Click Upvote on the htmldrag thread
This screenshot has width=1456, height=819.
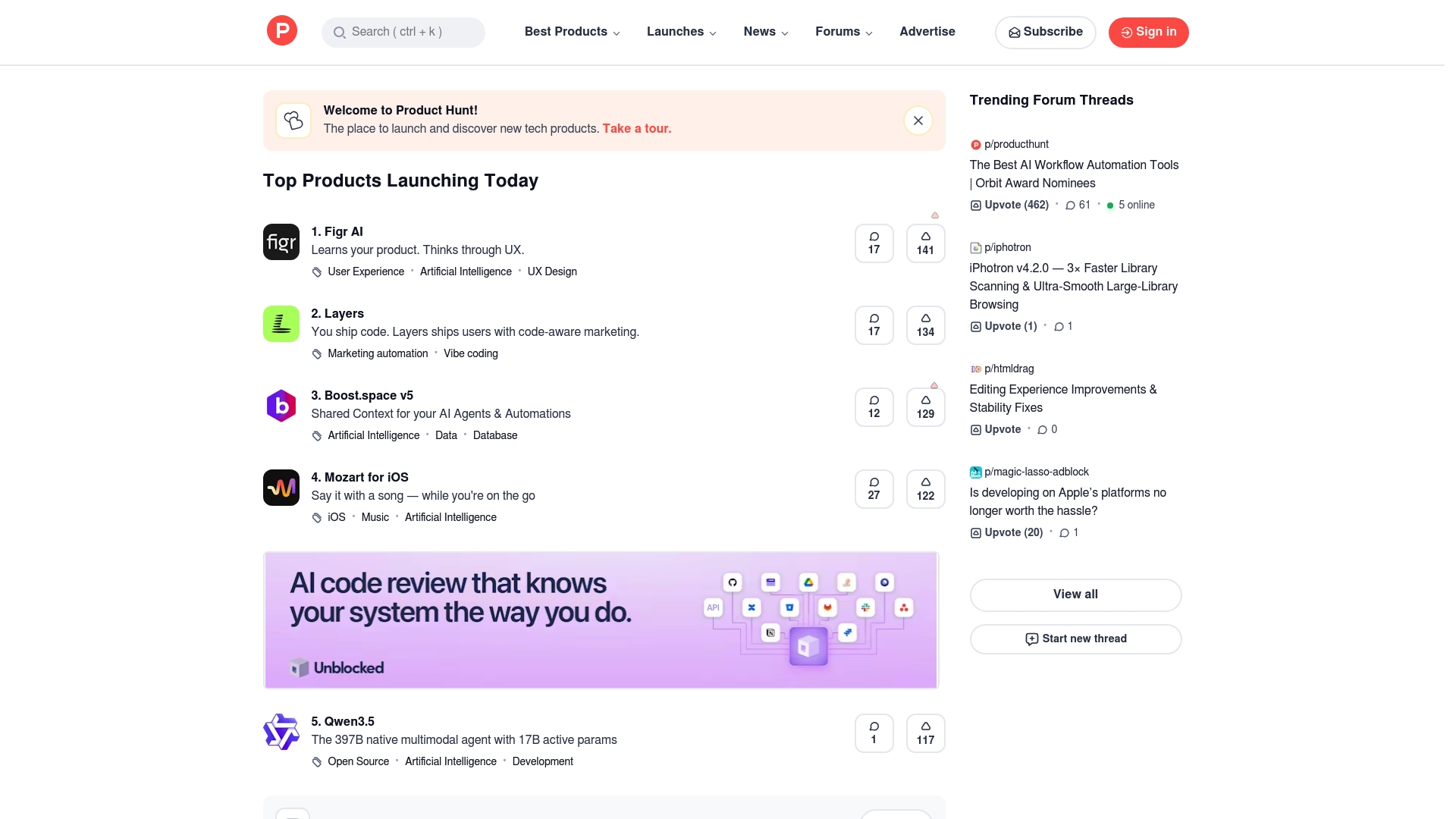pos(996,429)
